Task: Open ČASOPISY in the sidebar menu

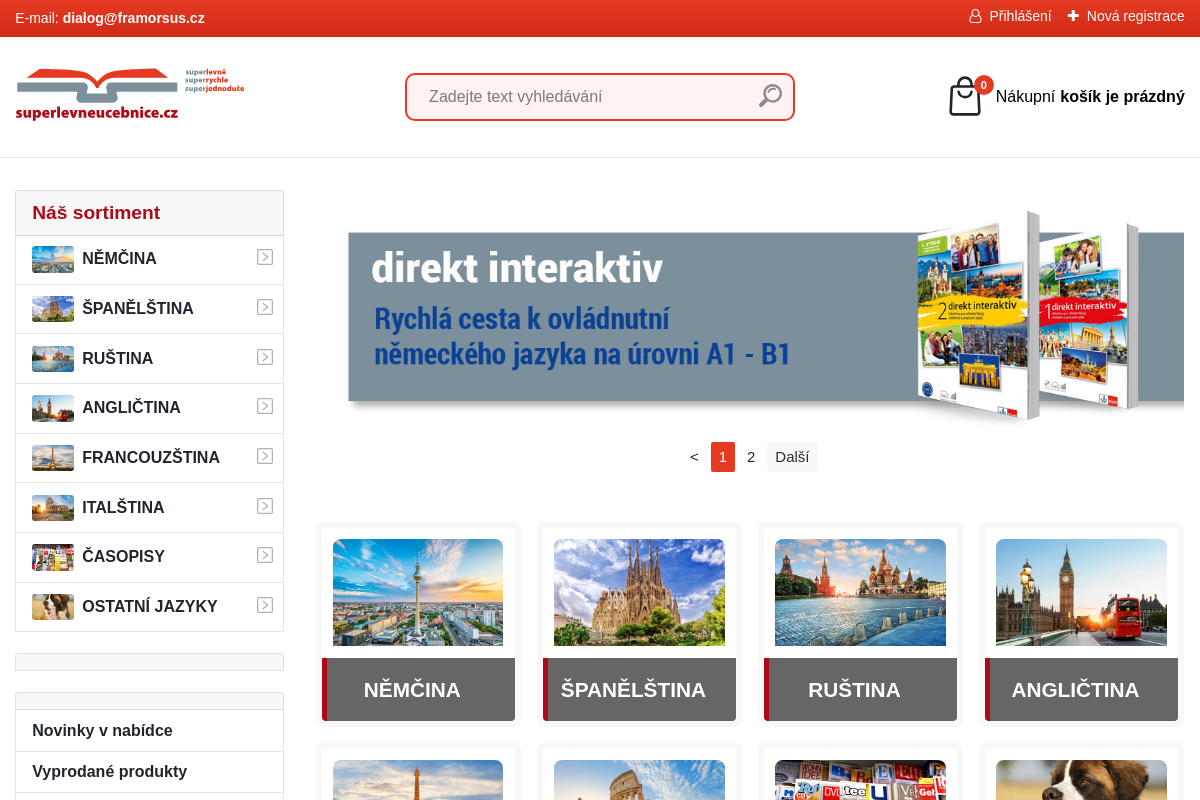Action: pos(123,557)
